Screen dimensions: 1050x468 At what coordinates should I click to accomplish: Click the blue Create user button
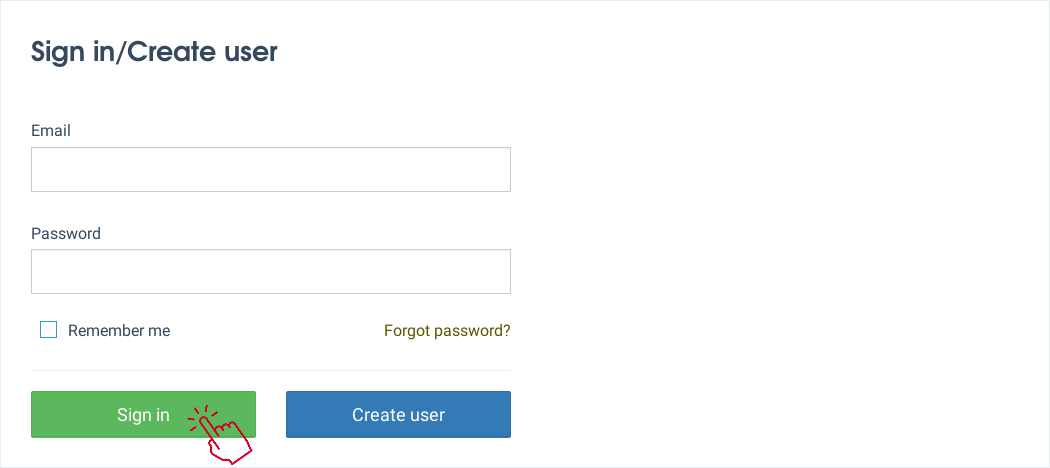coord(398,415)
